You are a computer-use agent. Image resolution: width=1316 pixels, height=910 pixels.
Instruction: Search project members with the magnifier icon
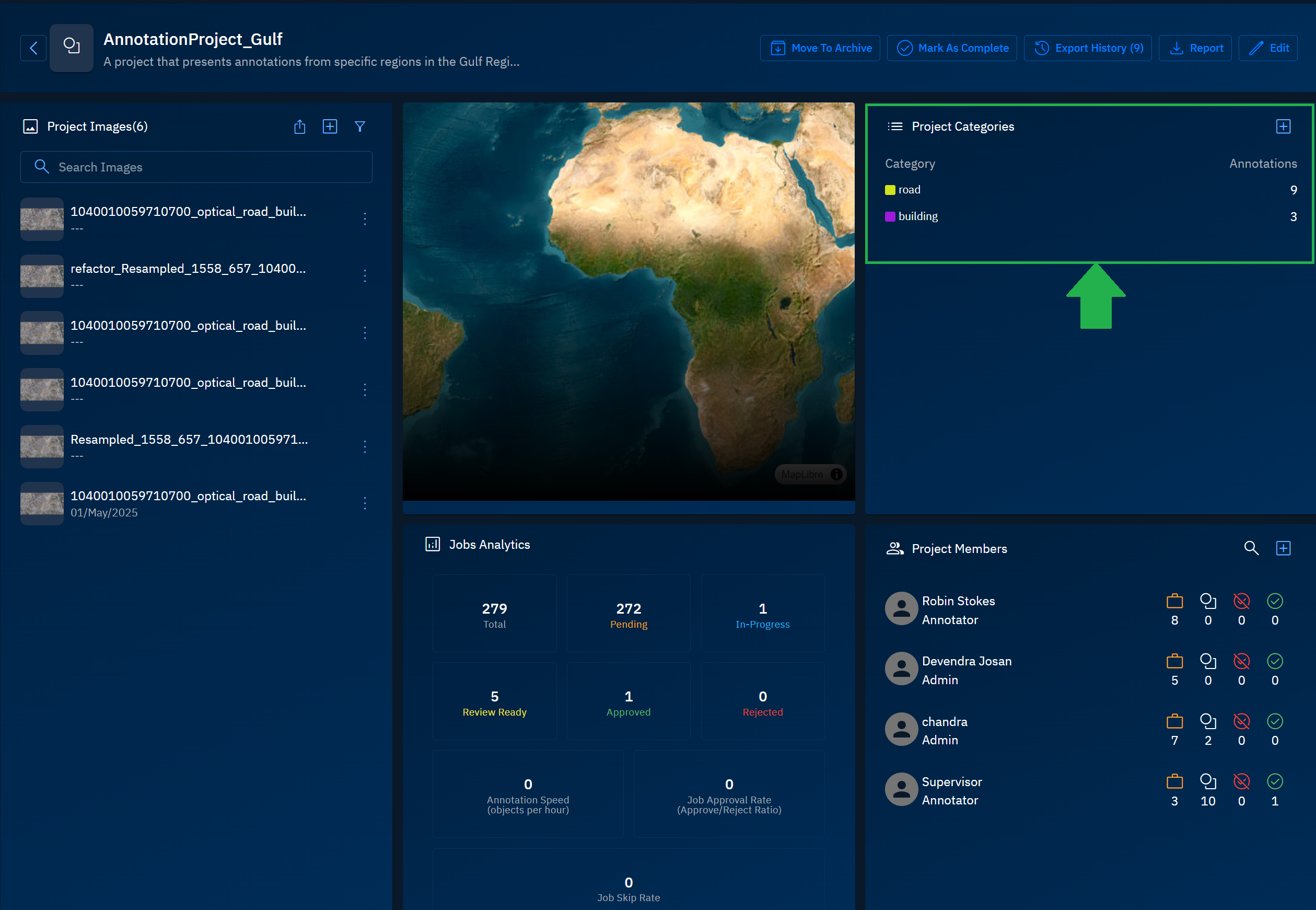tap(1251, 548)
